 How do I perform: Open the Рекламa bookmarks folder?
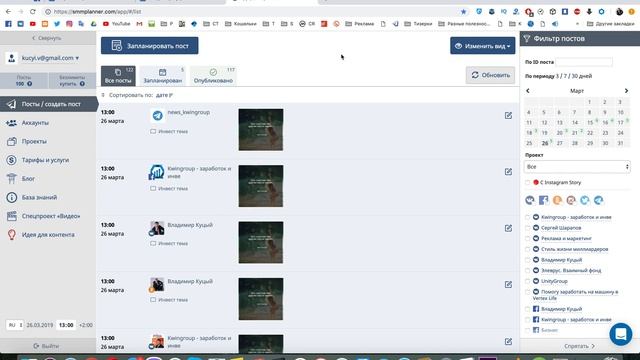tap(360, 24)
